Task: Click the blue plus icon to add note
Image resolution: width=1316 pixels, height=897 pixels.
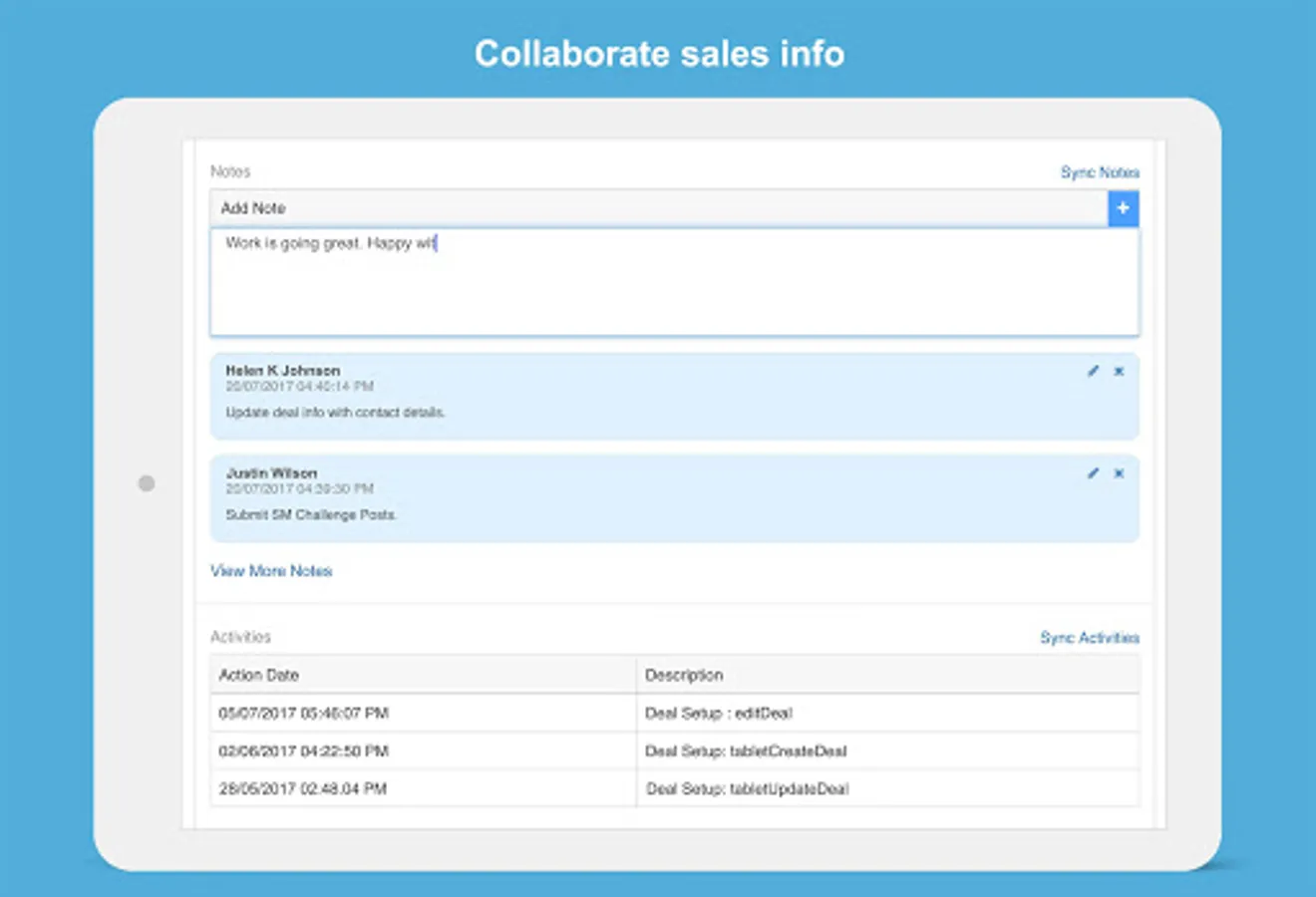Action: click(1123, 208)
